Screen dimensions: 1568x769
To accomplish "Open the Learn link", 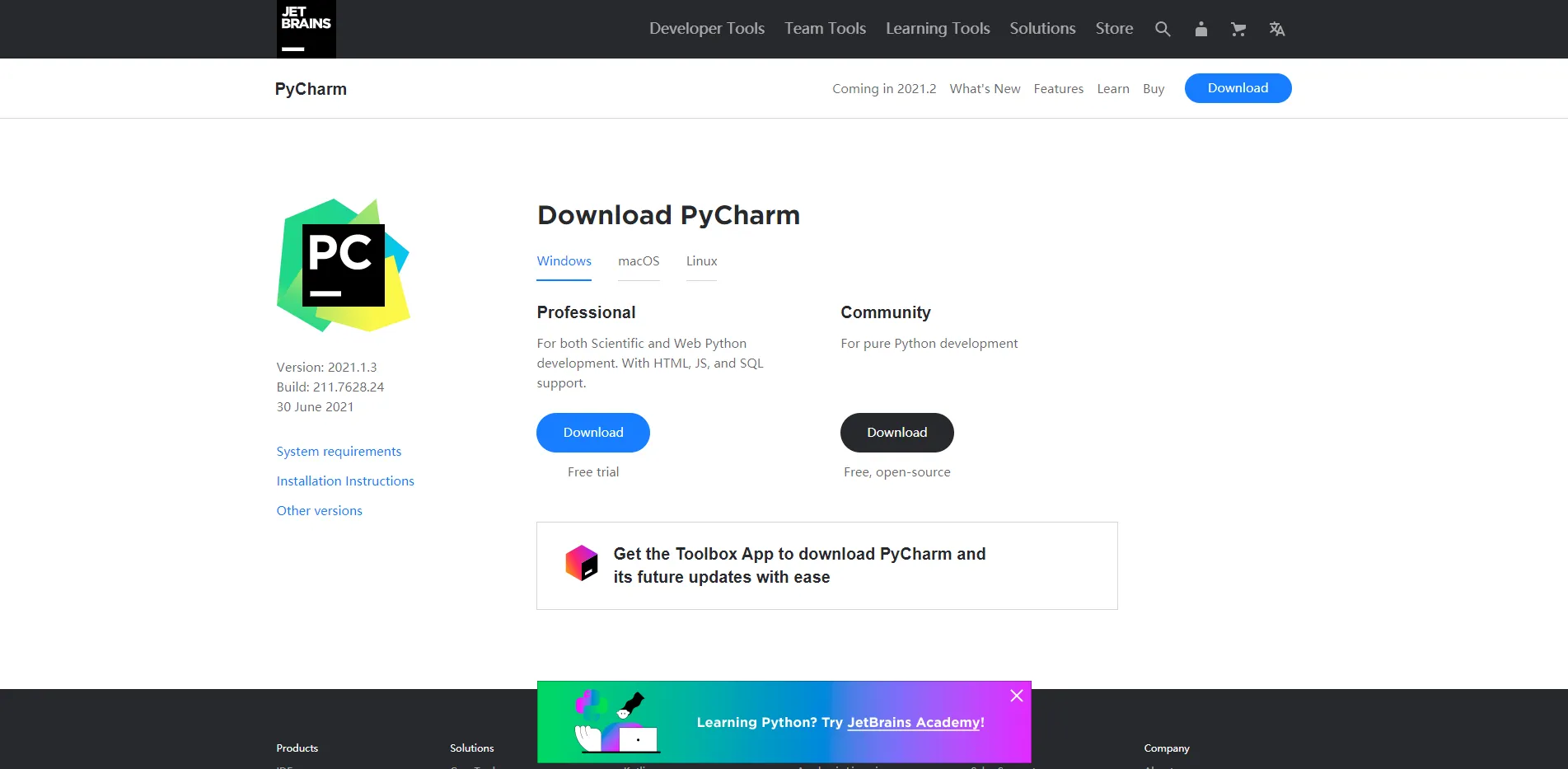I will click(x=1113, y=89).
